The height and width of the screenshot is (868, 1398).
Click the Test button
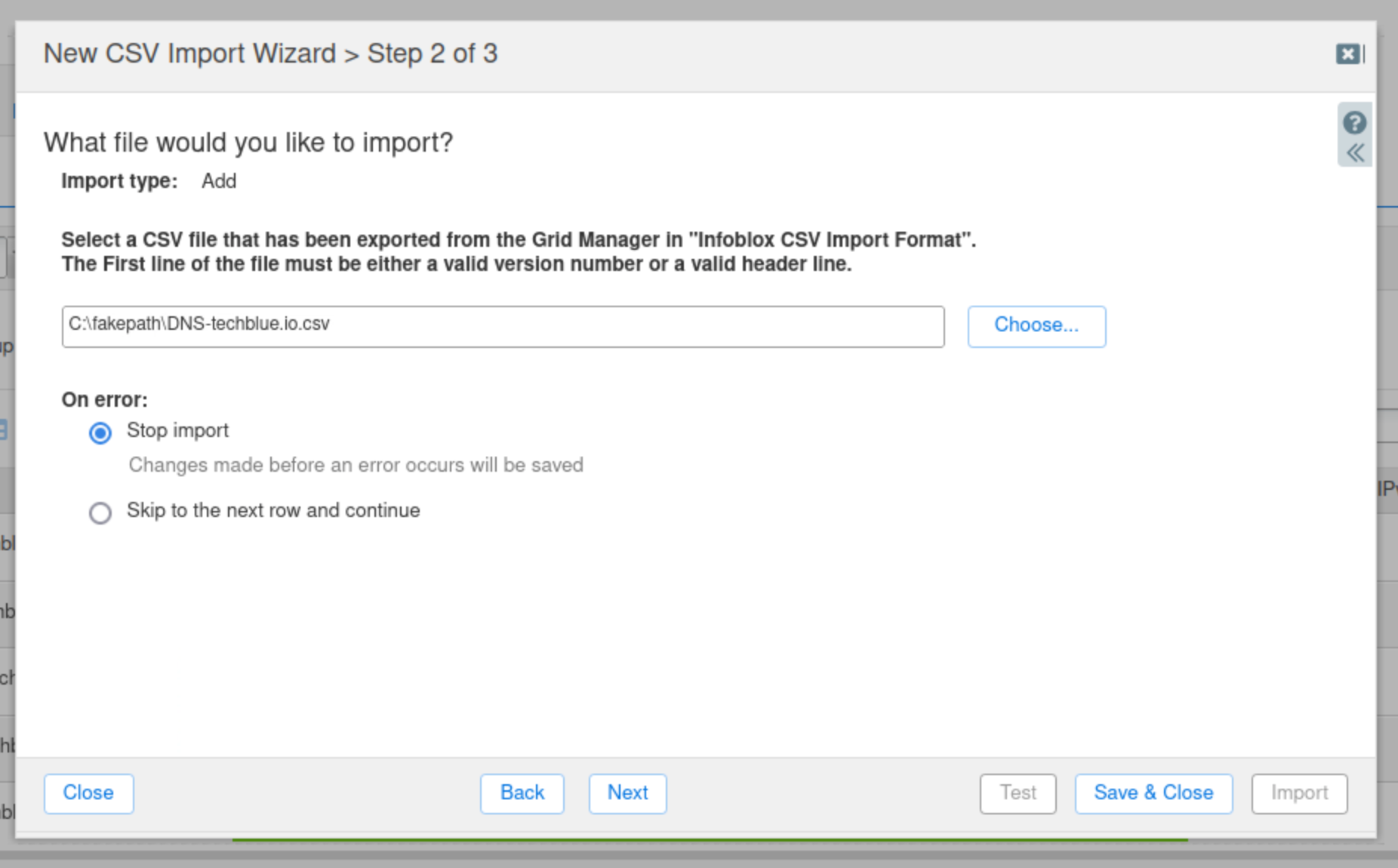point(1018,793)
